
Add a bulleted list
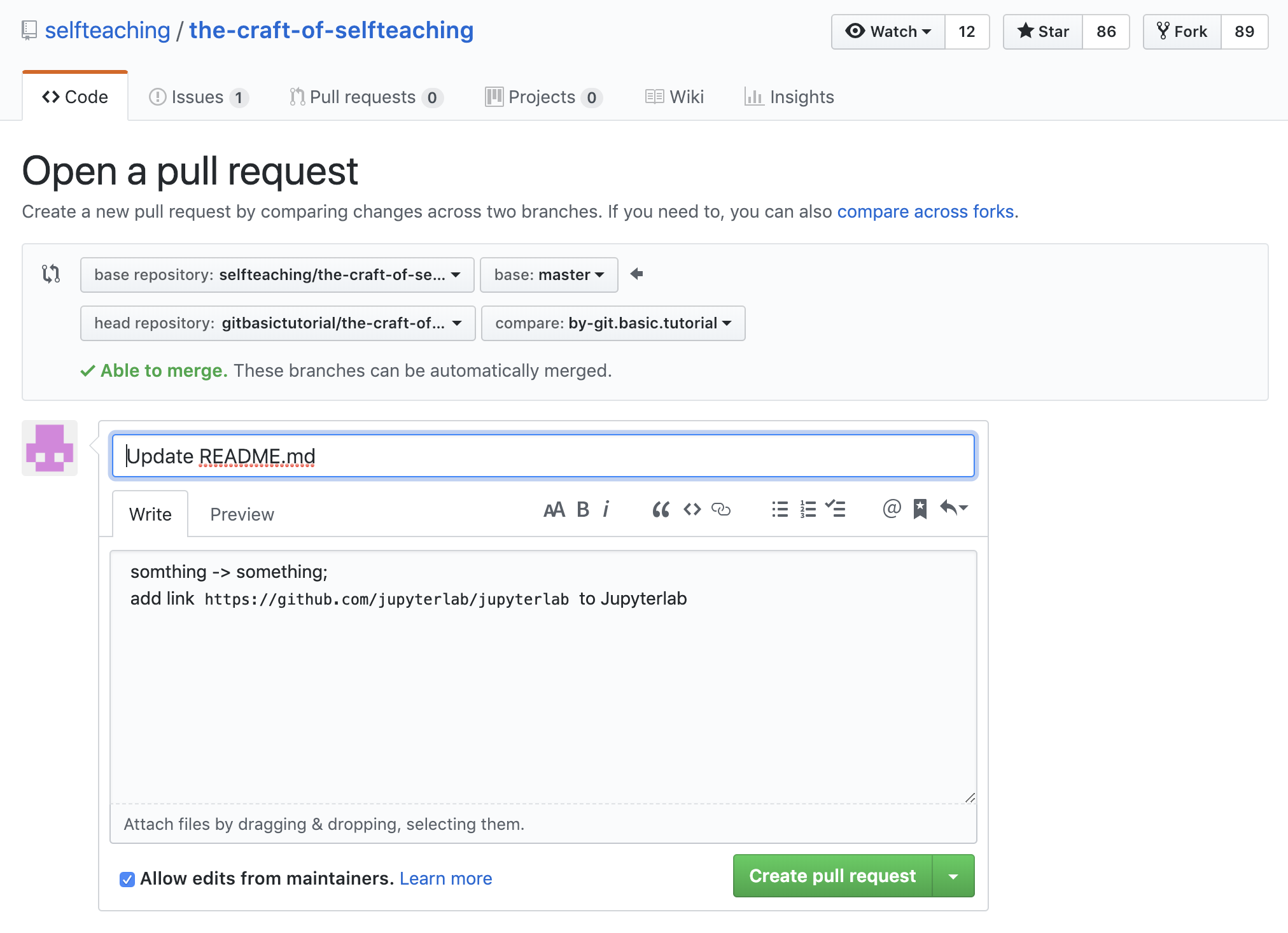[780, 509]
